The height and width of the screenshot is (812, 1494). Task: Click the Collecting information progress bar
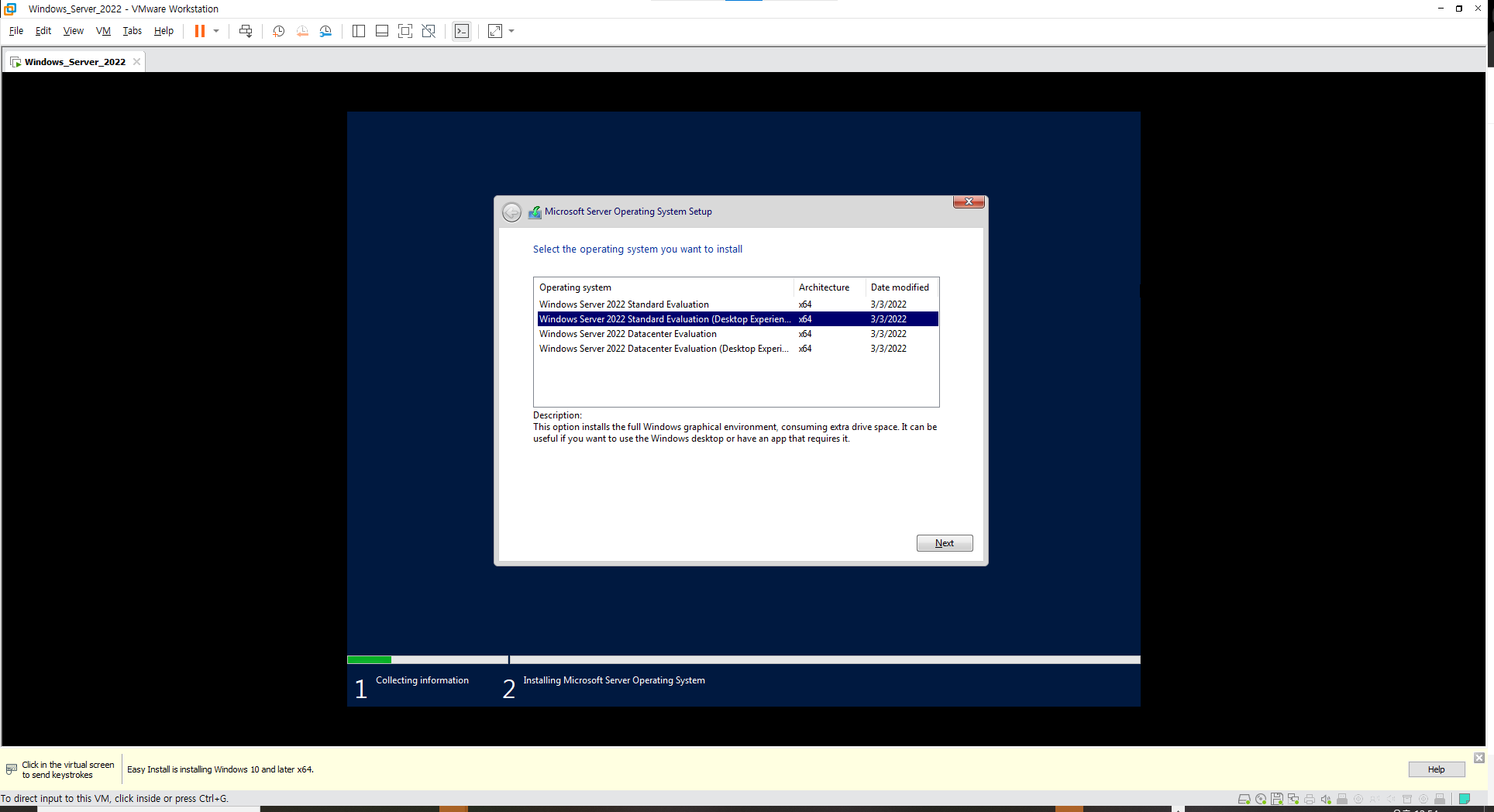[x=428, y=659]
